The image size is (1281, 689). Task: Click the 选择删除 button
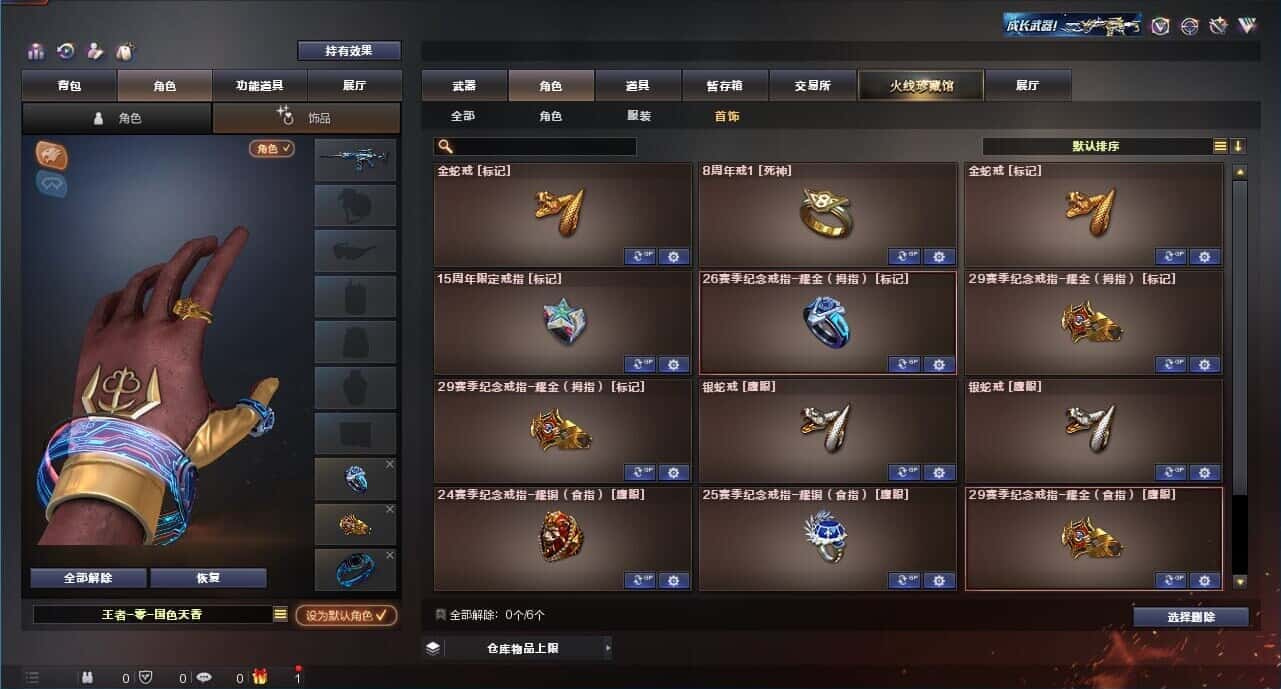(x=1191, y=617)
